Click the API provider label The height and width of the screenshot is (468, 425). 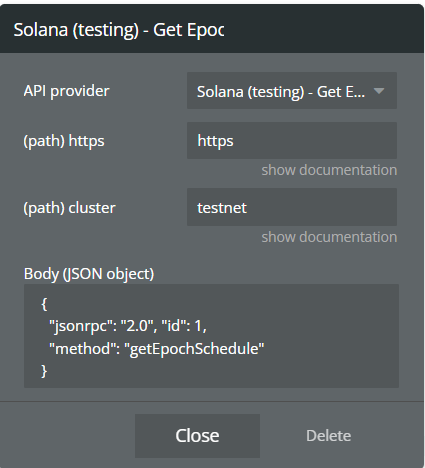point(66,91)
